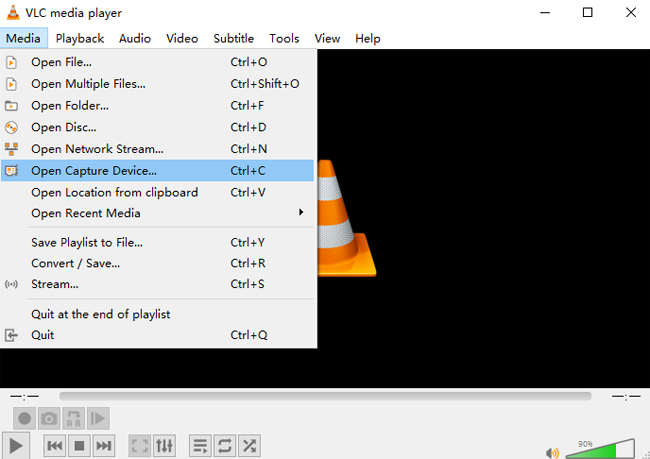This screenshot has height=459, width=650.
Task: Skip to previous media
Action: click(55, 446)
